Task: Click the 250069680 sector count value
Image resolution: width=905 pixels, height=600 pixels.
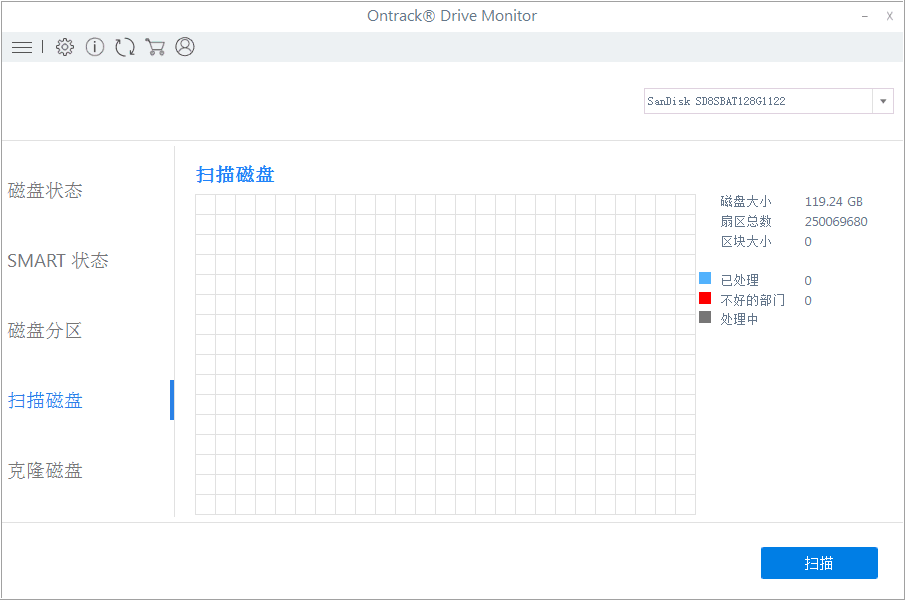Action: coord(836,222)
